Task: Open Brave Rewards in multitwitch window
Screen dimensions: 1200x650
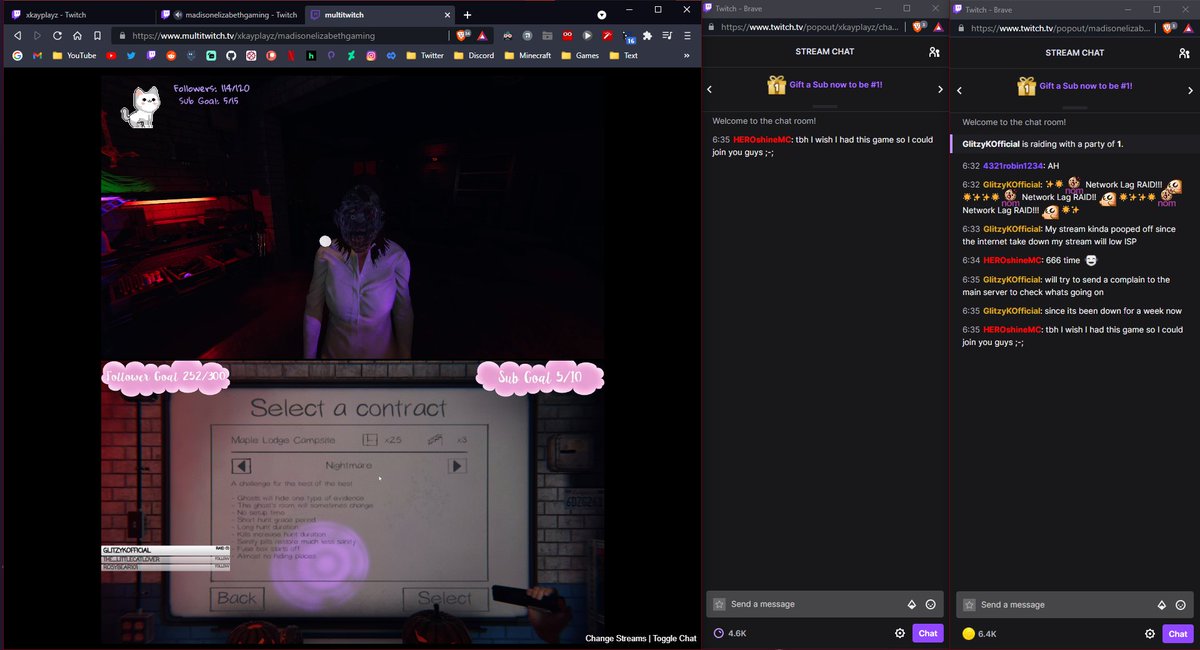Action: pos(482,35)
